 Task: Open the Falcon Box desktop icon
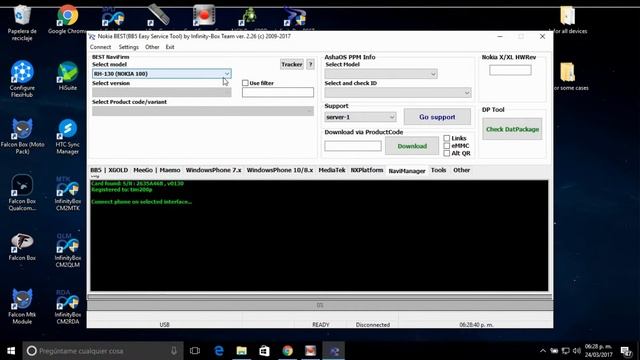coord(22,247)
